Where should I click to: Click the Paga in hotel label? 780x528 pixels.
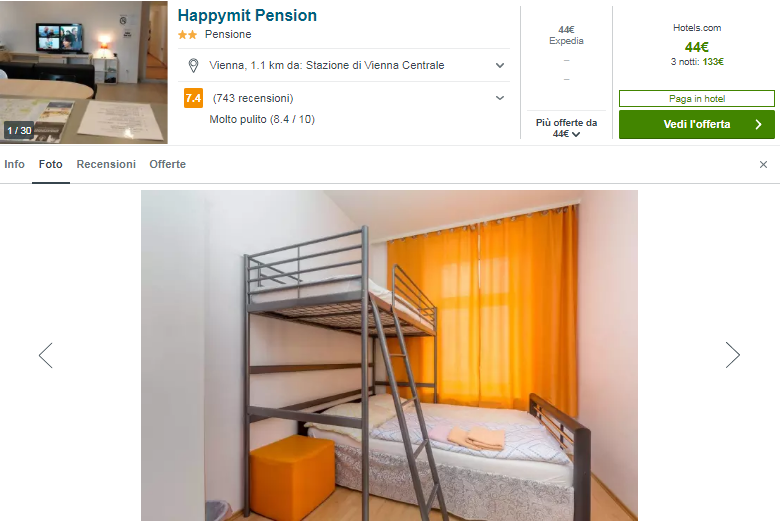(696, 99)
